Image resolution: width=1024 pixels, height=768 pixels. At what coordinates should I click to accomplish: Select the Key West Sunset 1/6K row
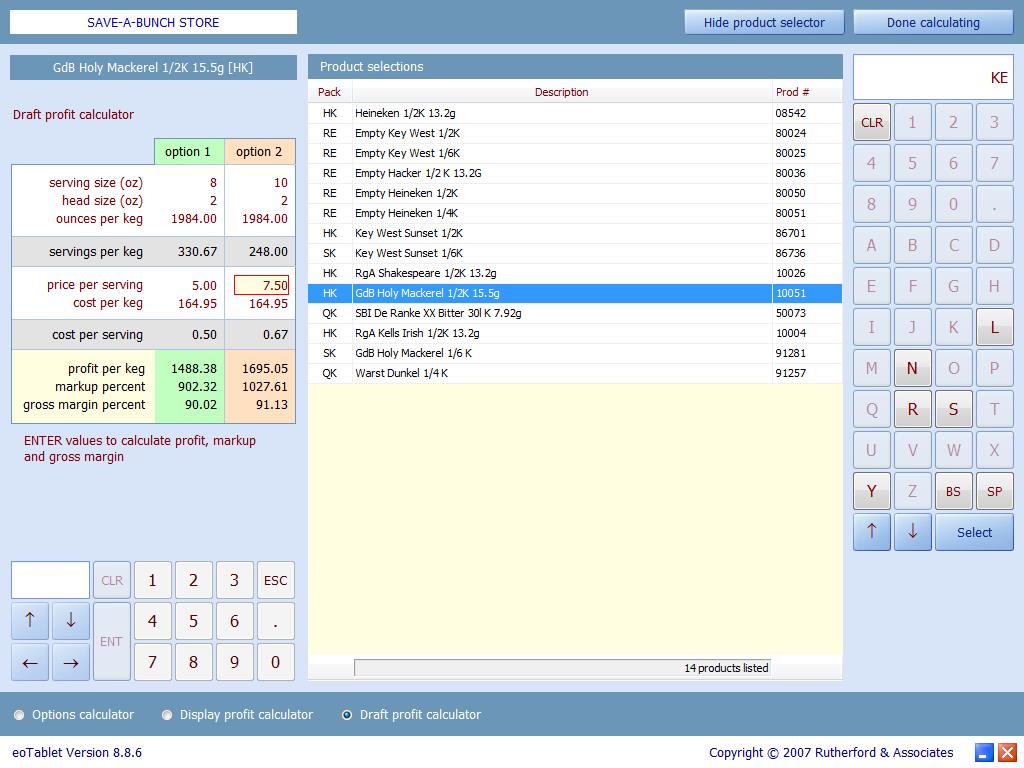coord(575,253)
